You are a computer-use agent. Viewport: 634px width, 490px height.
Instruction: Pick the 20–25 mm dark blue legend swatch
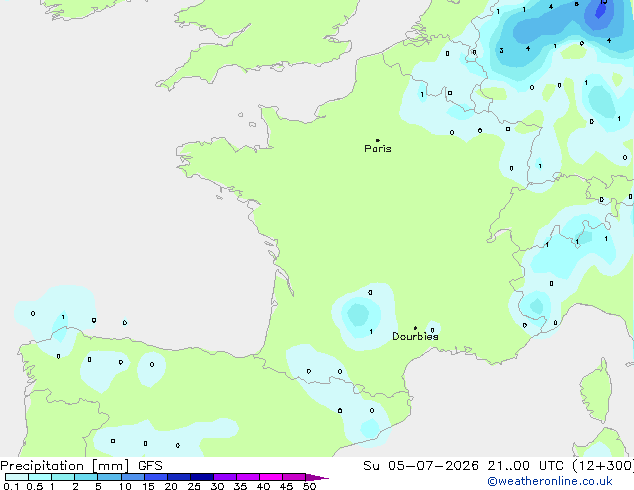point(179,477)
